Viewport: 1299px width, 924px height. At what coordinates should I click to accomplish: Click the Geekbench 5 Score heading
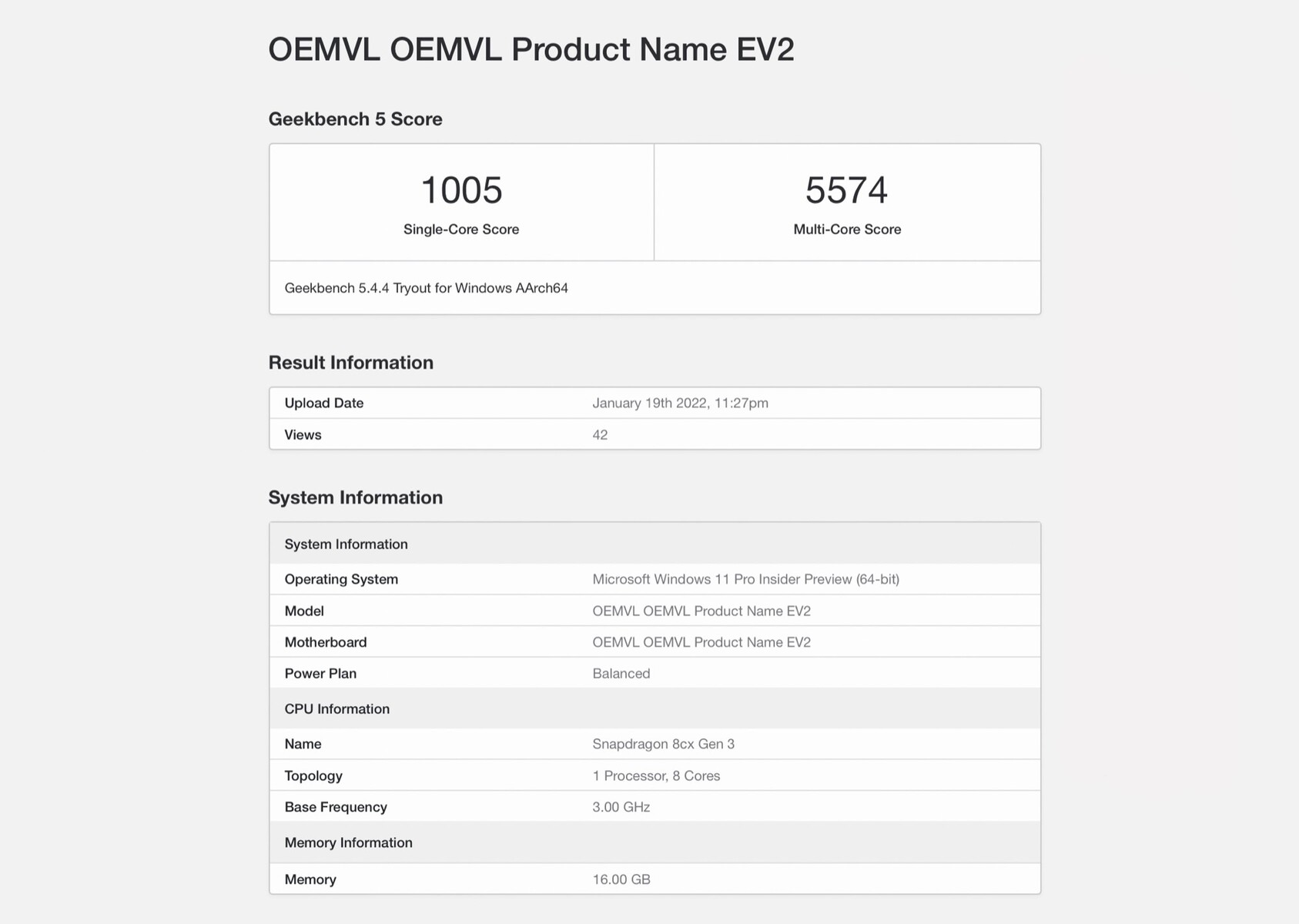click(x=355, y=119)
